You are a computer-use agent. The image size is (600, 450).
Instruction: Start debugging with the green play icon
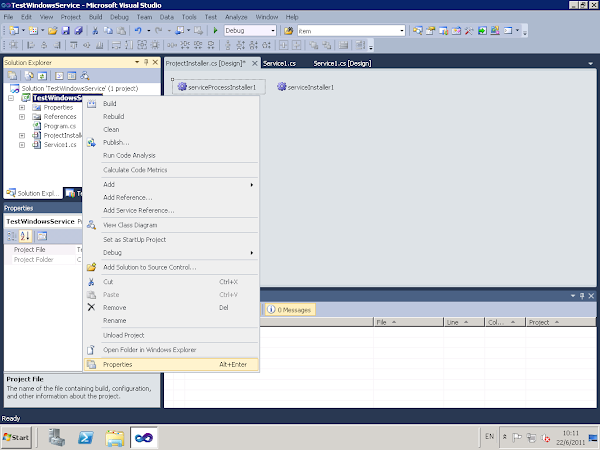pyautogui.click(x=215, y=31)
